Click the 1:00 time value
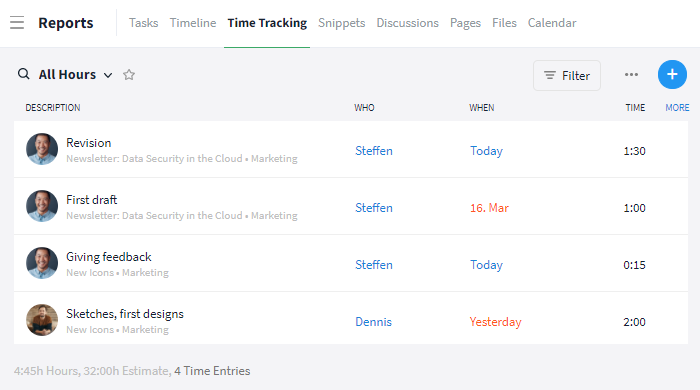 point(634,208)
